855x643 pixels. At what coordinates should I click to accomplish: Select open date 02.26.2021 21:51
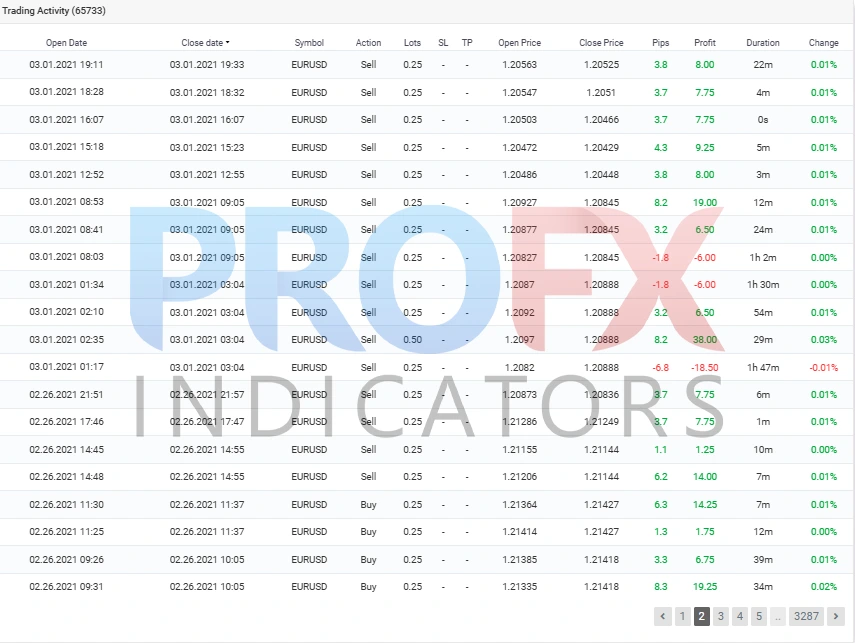point(66,394)
